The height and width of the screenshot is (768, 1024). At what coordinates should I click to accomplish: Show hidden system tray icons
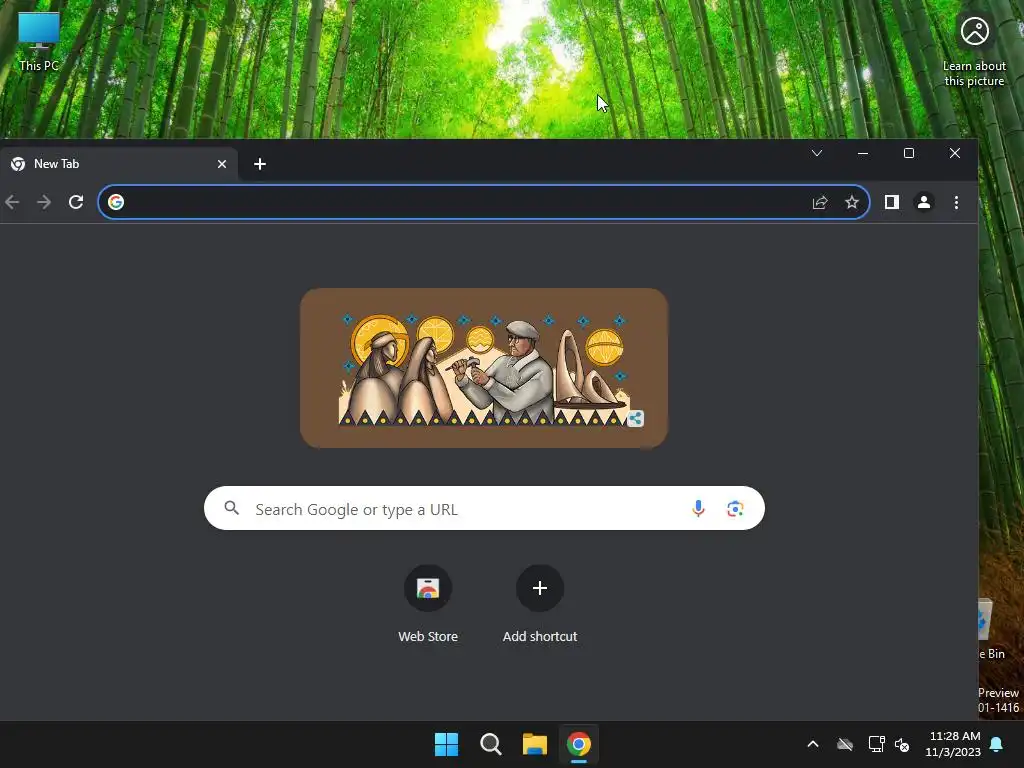click(x=813, y=744)
